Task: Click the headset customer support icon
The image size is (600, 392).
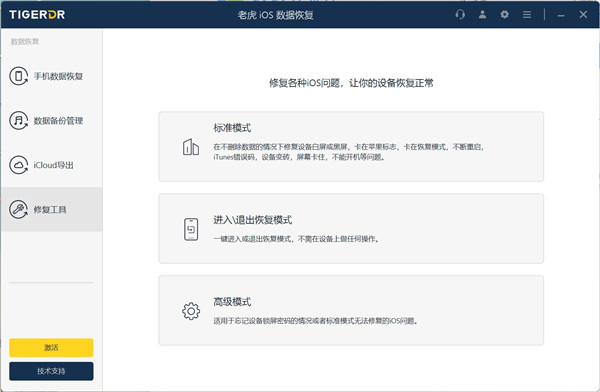Action: click(460, 15)
